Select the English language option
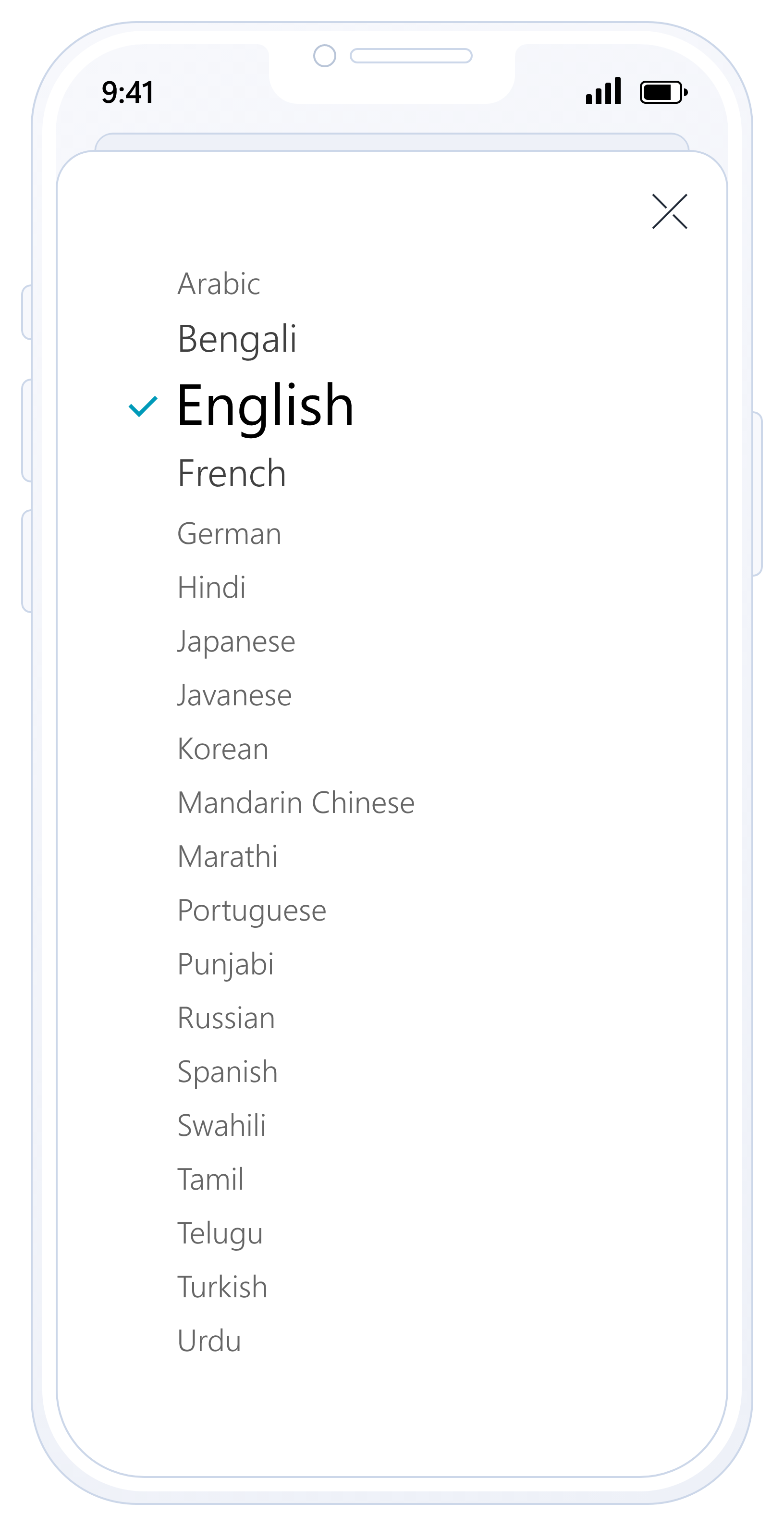Viewport: 784px width, 1526px height. click(265, 405)
